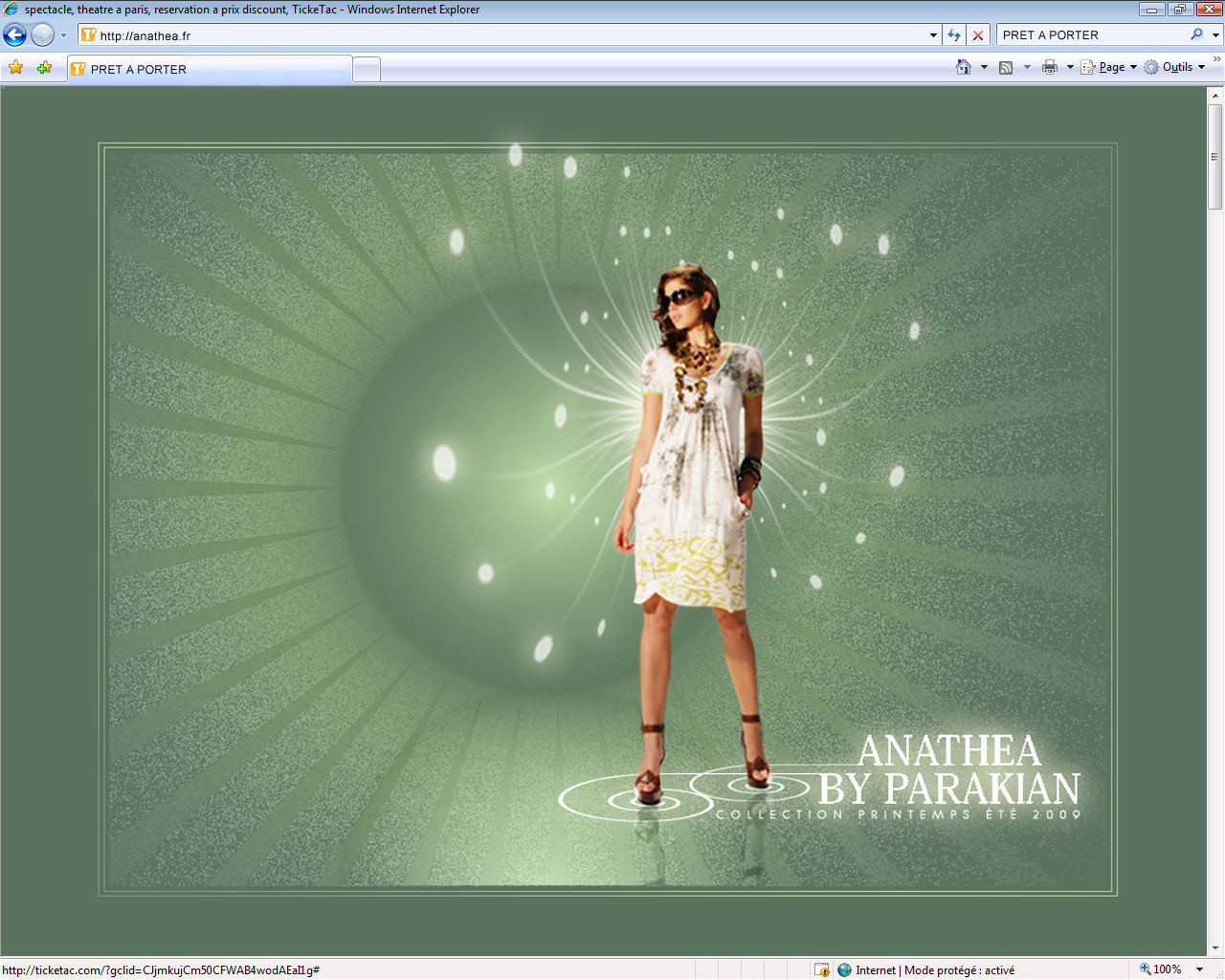
Task: Select the PRET A PORTER tab
Action: tap(209, 69)
